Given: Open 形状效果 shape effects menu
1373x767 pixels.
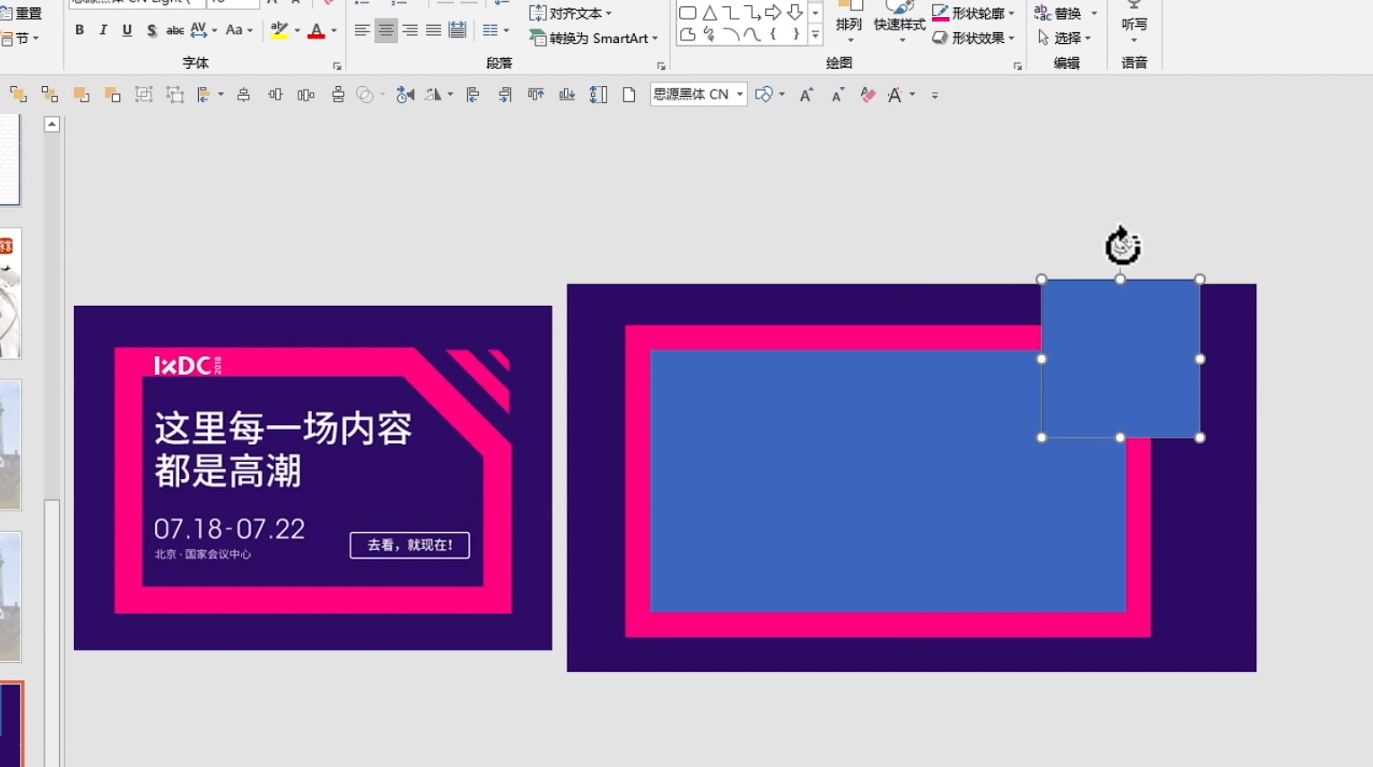Looking at the screenshot, I should click(974, 38).
